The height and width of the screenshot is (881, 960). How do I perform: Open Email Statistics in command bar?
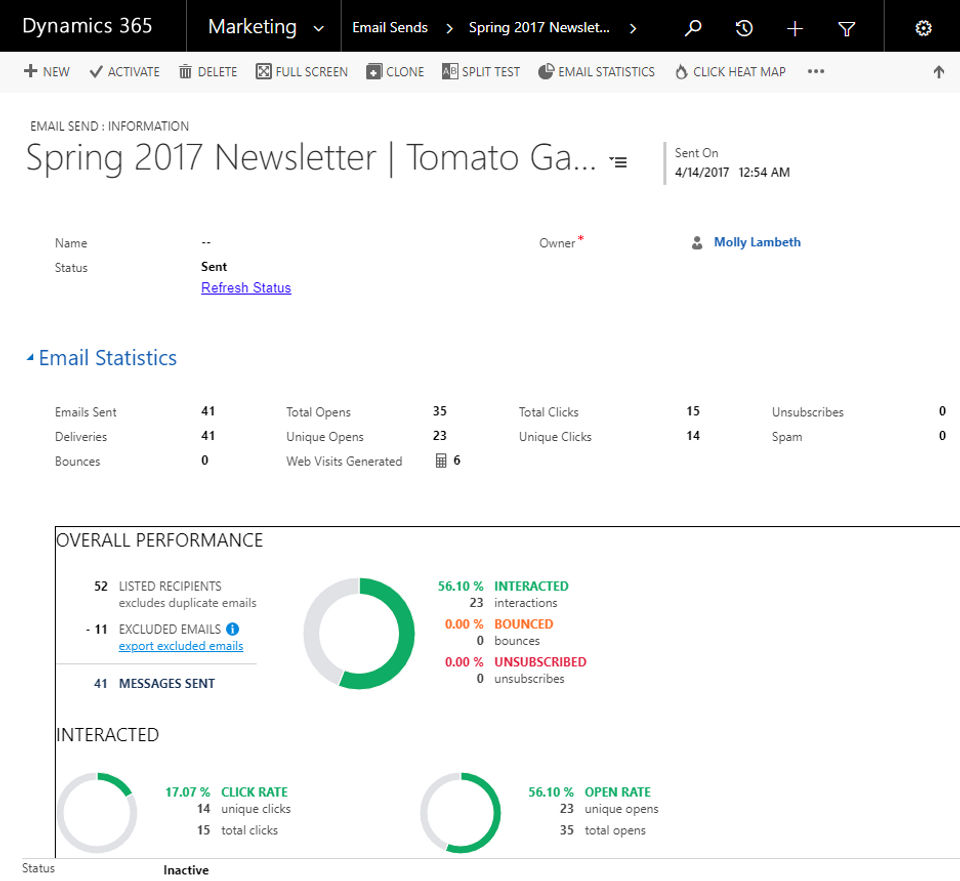click(596, 72)
